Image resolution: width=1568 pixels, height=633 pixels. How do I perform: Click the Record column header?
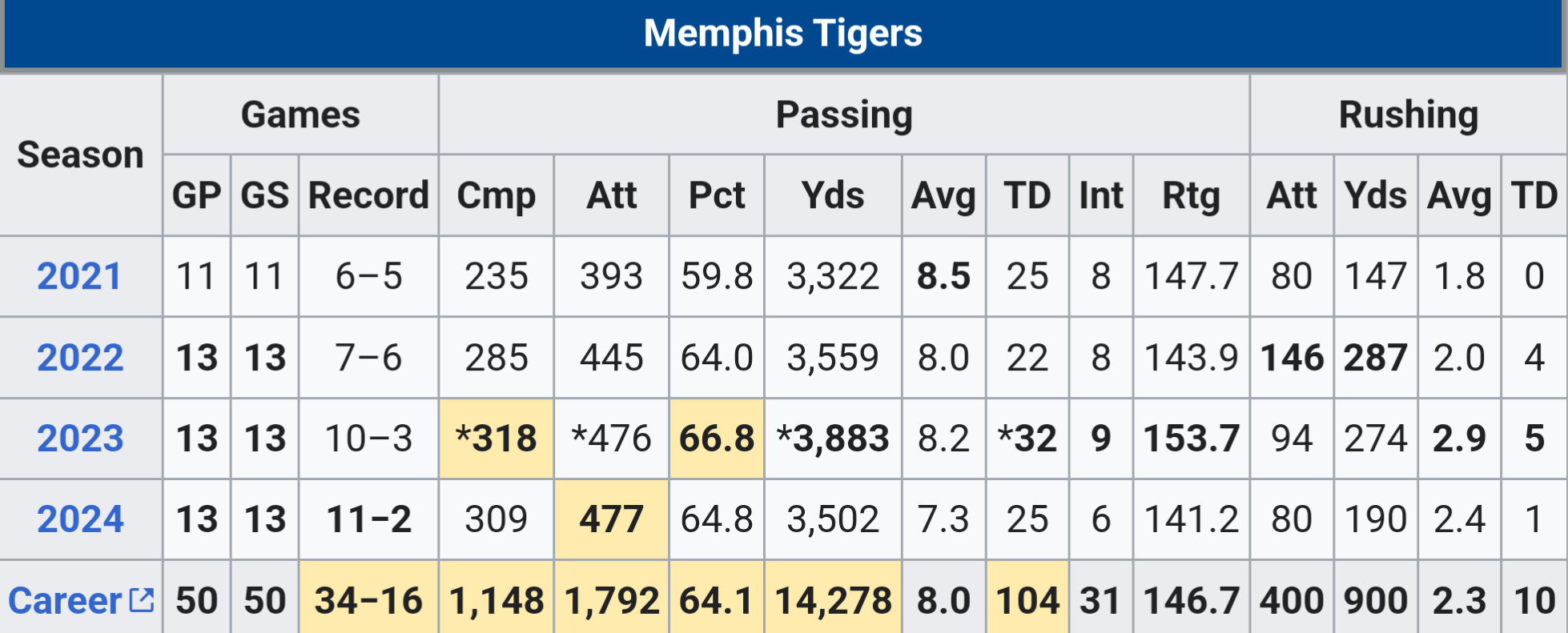tap(368, 195)
